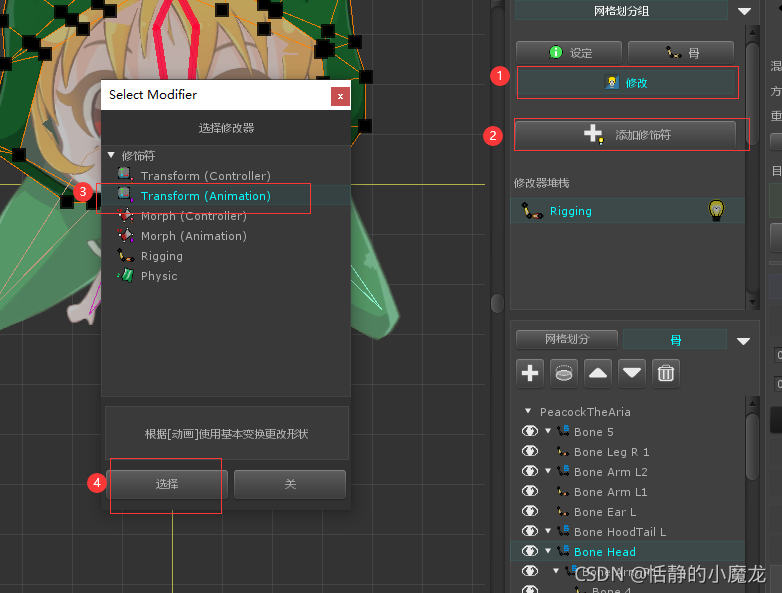782x593 pixels.
Task: Click the Rigging bone icon in dialog
Action: pos(125,255)
